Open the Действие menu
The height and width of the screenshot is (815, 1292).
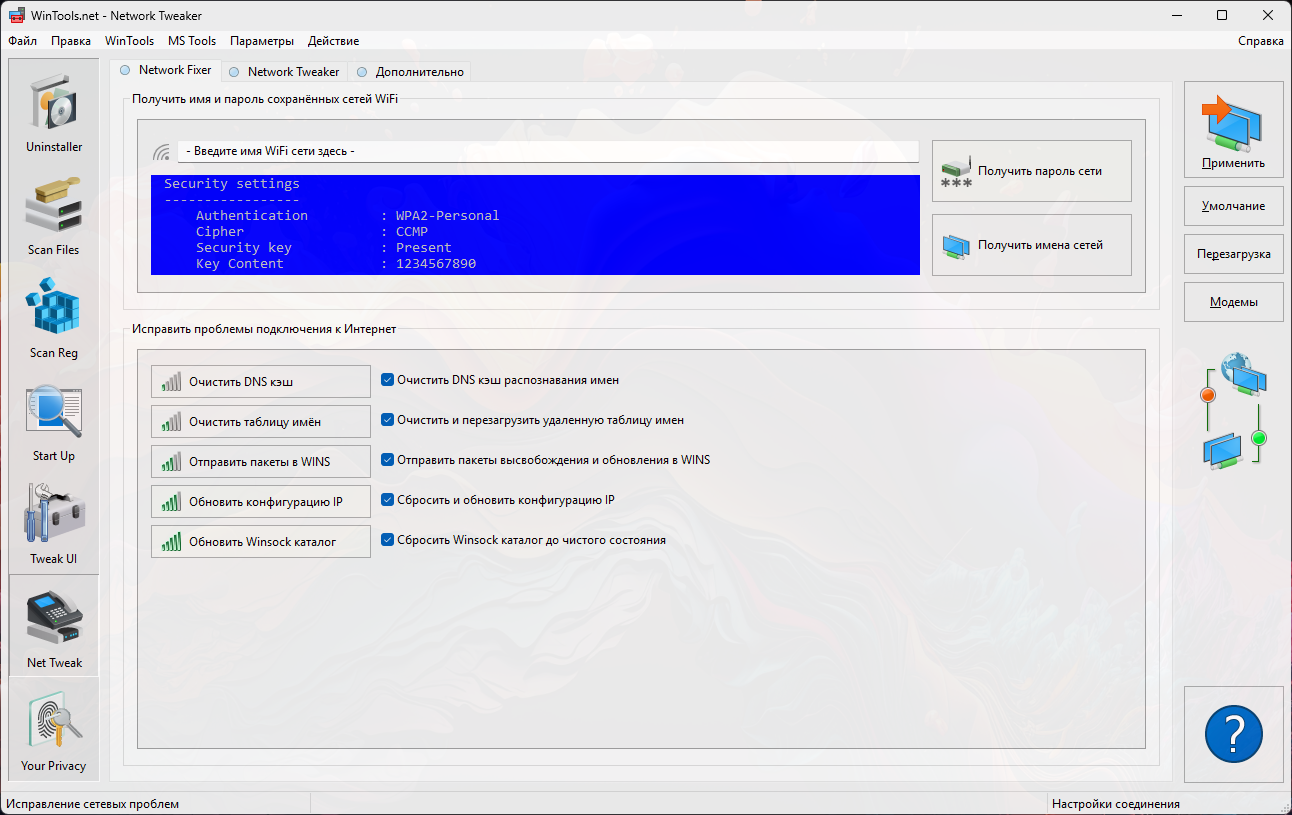[334, 41]
